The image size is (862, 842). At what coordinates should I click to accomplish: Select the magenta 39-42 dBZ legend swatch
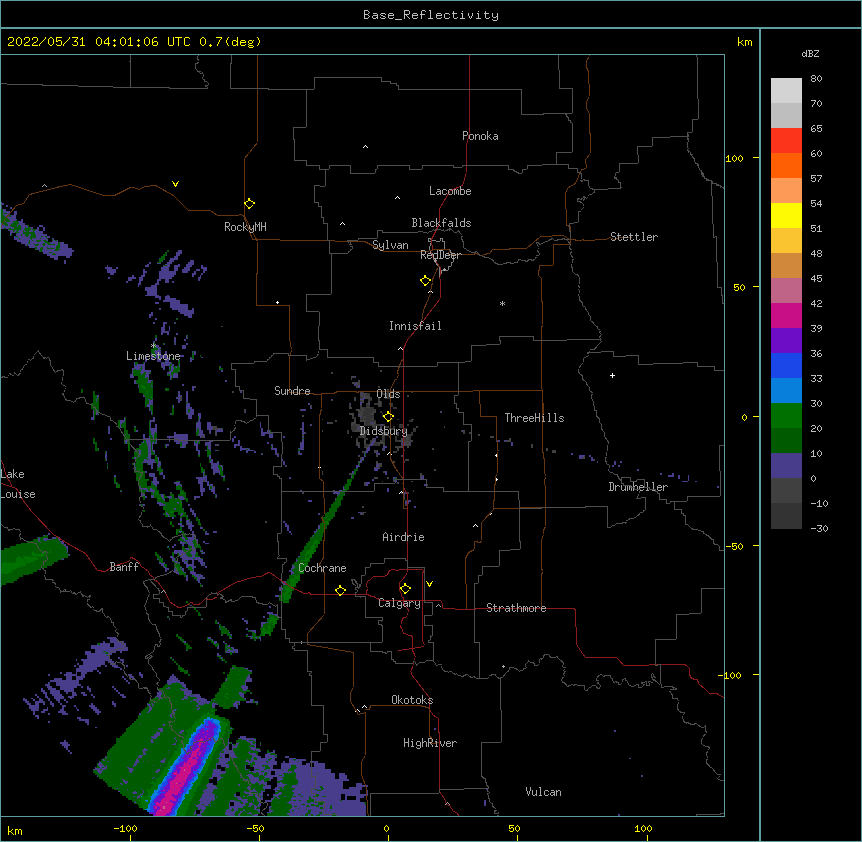(x=786, y=315)
